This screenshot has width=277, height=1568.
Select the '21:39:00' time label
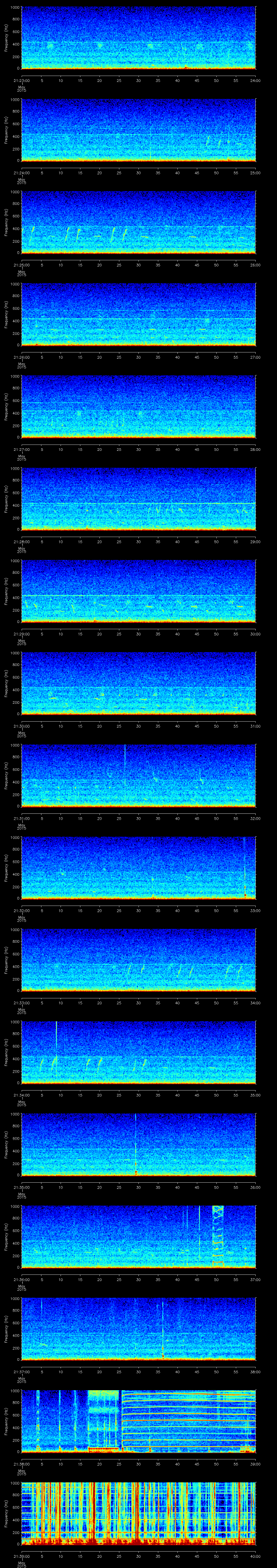(21, 1556)
